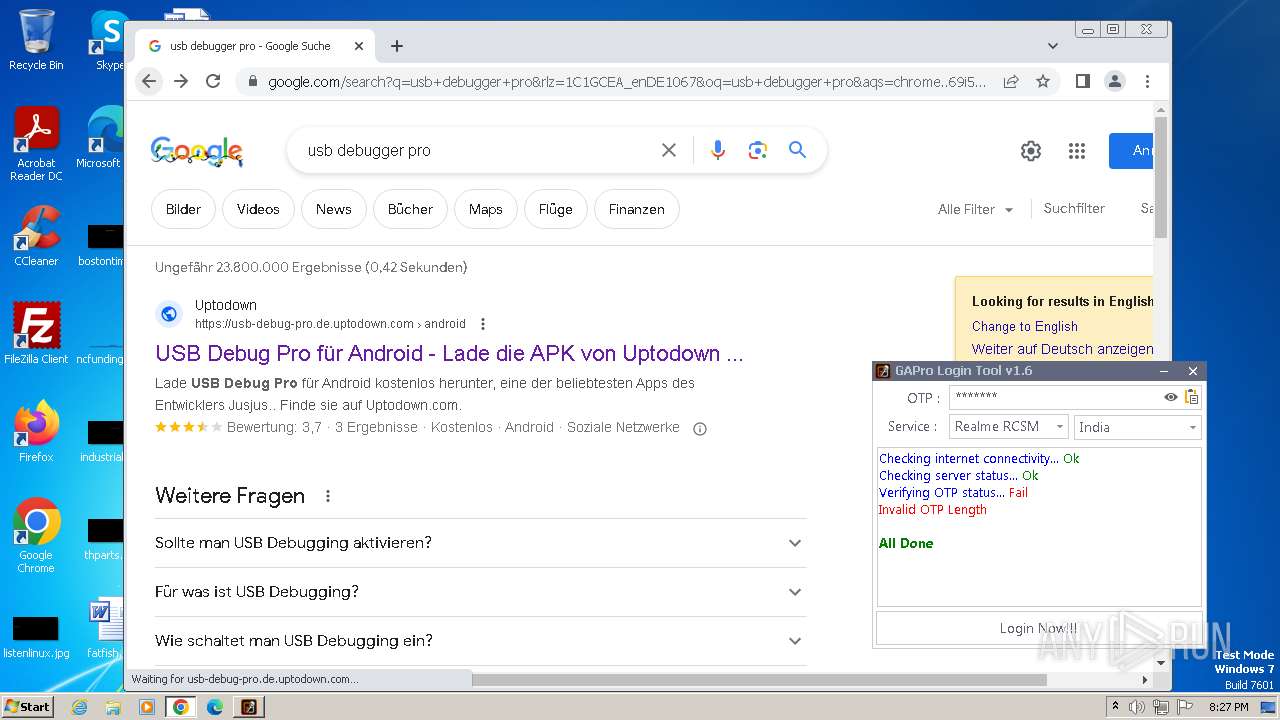This screenshot has height=720, width=1280.
Task: Expand Sollte man USB Debugging aktivieren?
Action: coord(480,543)
